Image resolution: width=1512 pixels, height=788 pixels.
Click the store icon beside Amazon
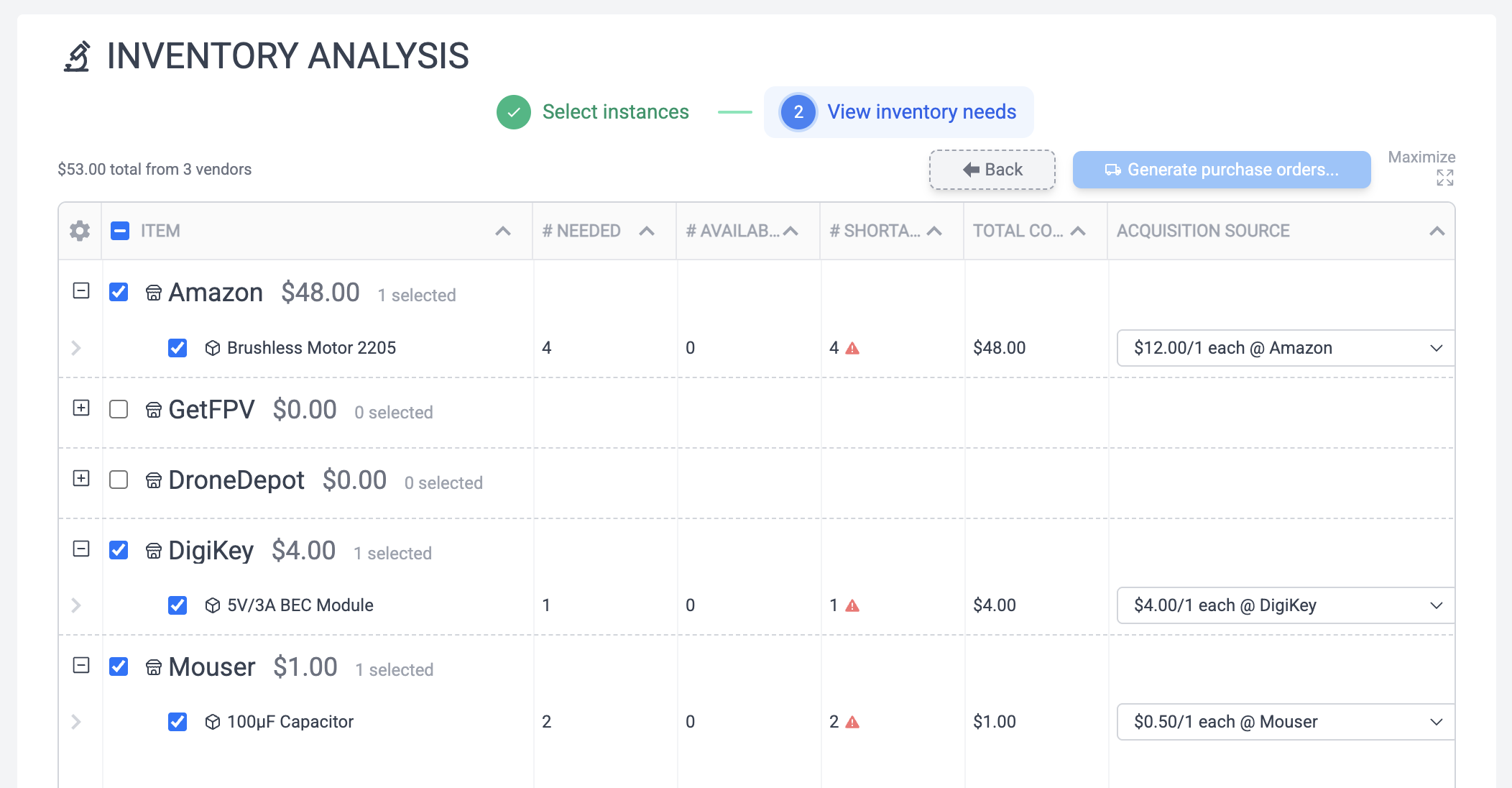153,293
